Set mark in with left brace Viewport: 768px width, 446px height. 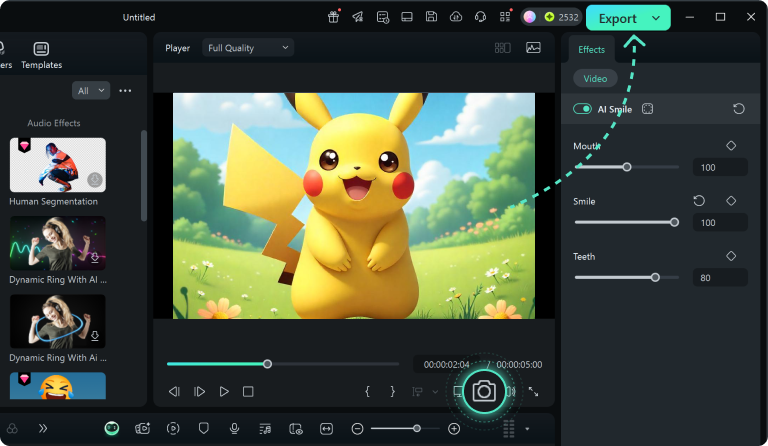click(367, 391)
